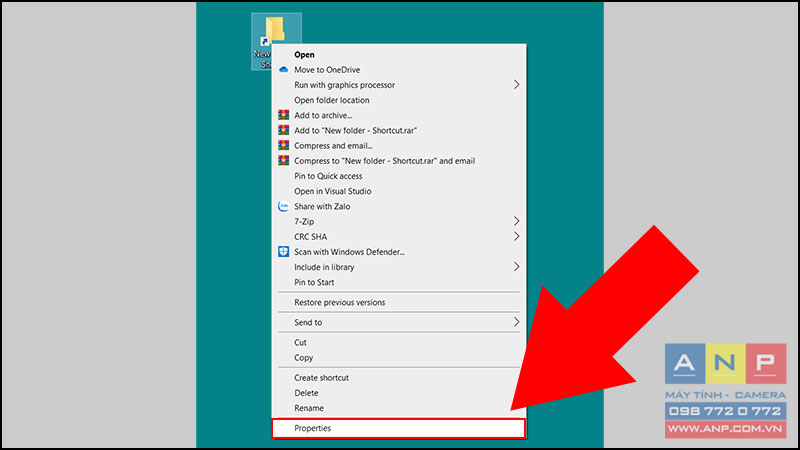Select Open folder location

[398, 100]
